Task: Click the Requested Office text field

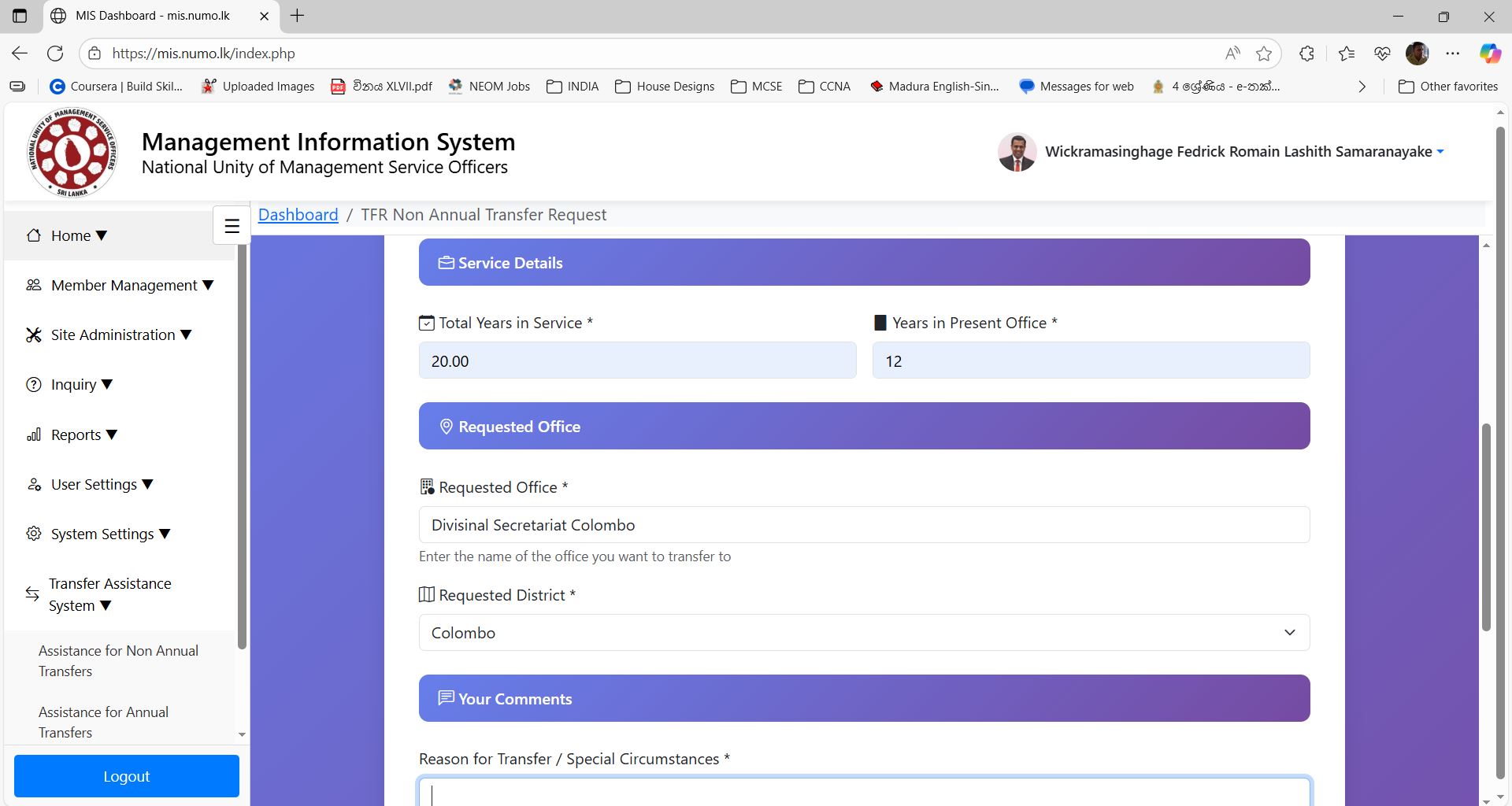Action: tap(864, 525)
